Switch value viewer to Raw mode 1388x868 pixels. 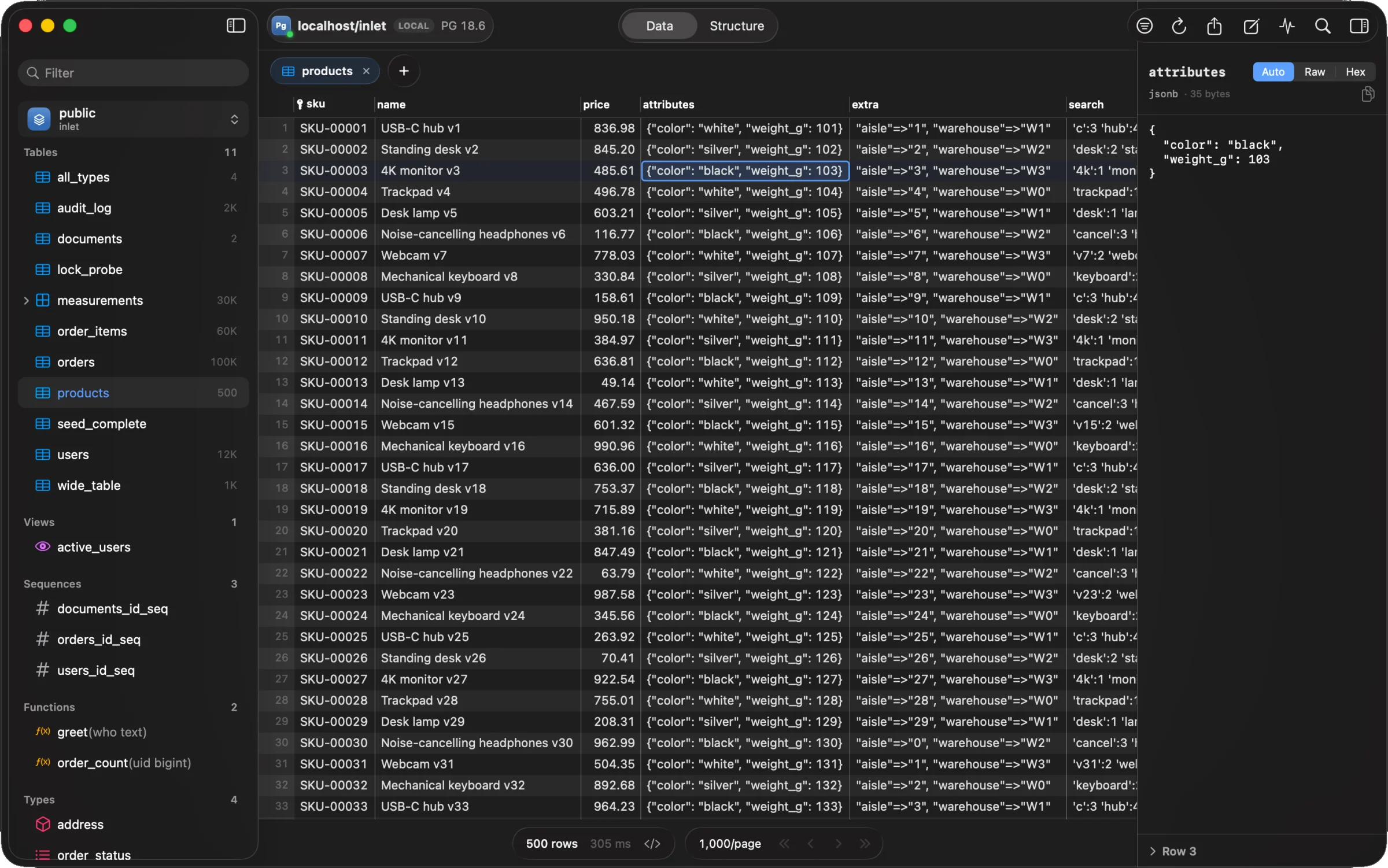click(1314, 72)
